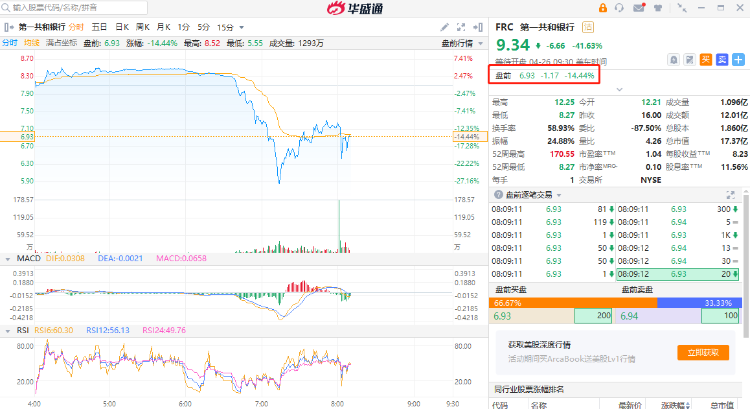Switch to 日K daily candlestick tab
Screen dimensions: 750x409
pyautogui.click(x=122, y=27)
